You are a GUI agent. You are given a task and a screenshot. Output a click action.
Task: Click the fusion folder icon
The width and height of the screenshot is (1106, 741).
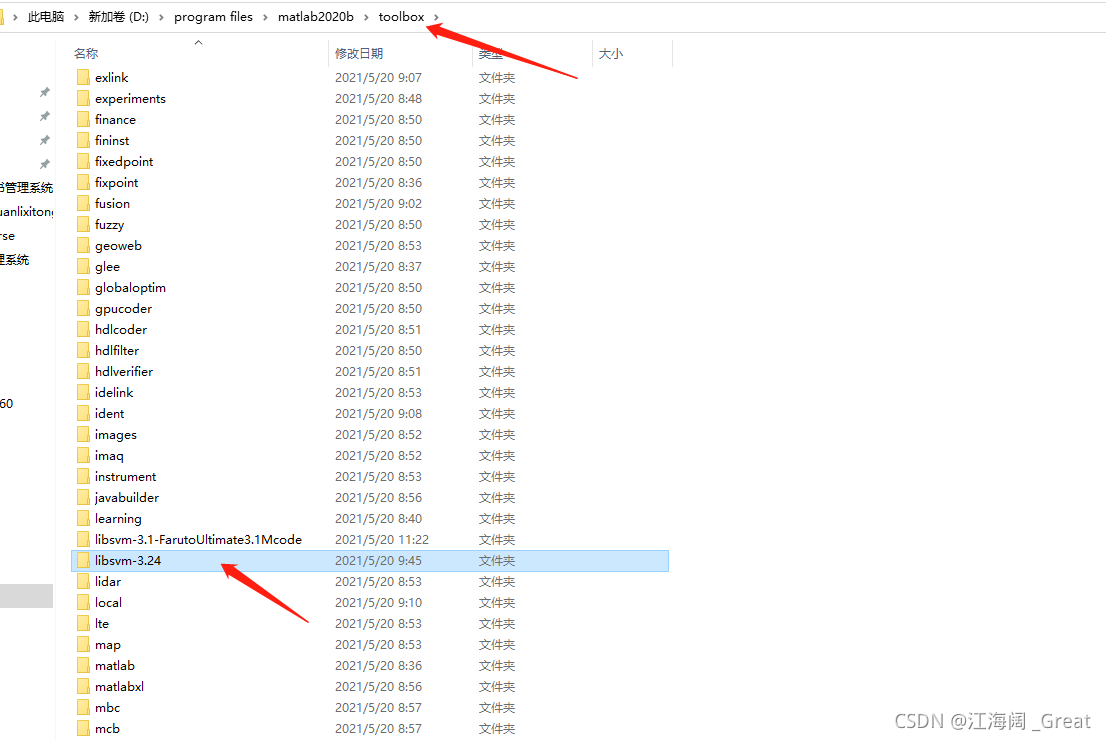coord(83,204)
